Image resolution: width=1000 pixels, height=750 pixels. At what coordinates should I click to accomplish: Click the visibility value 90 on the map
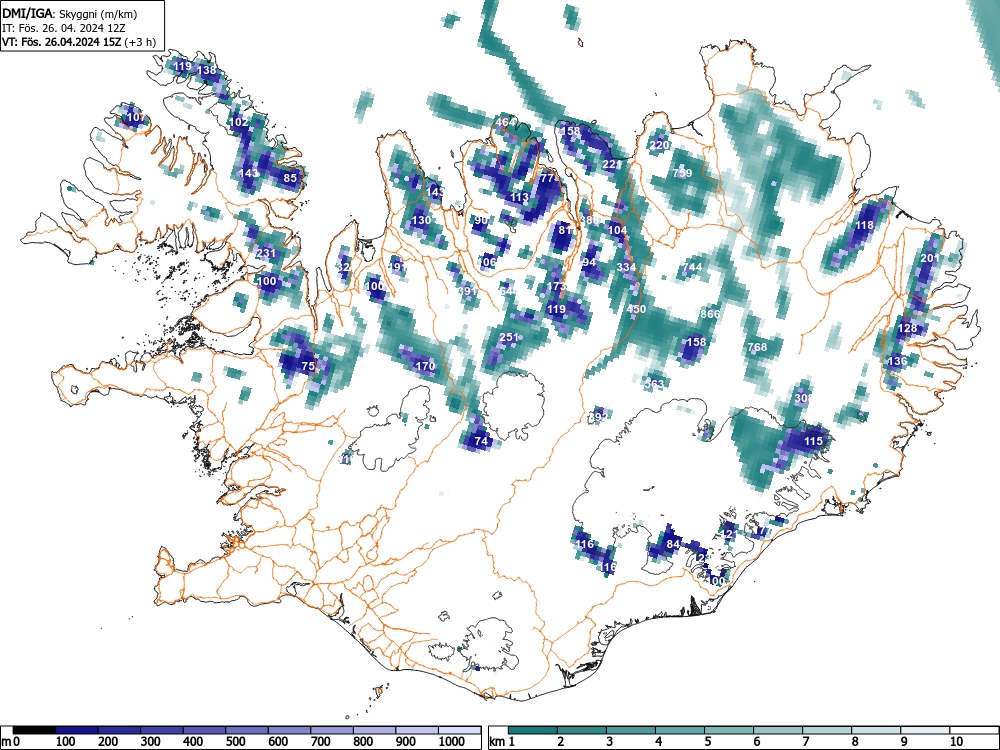pyautogui.click(x=481, y=220)
